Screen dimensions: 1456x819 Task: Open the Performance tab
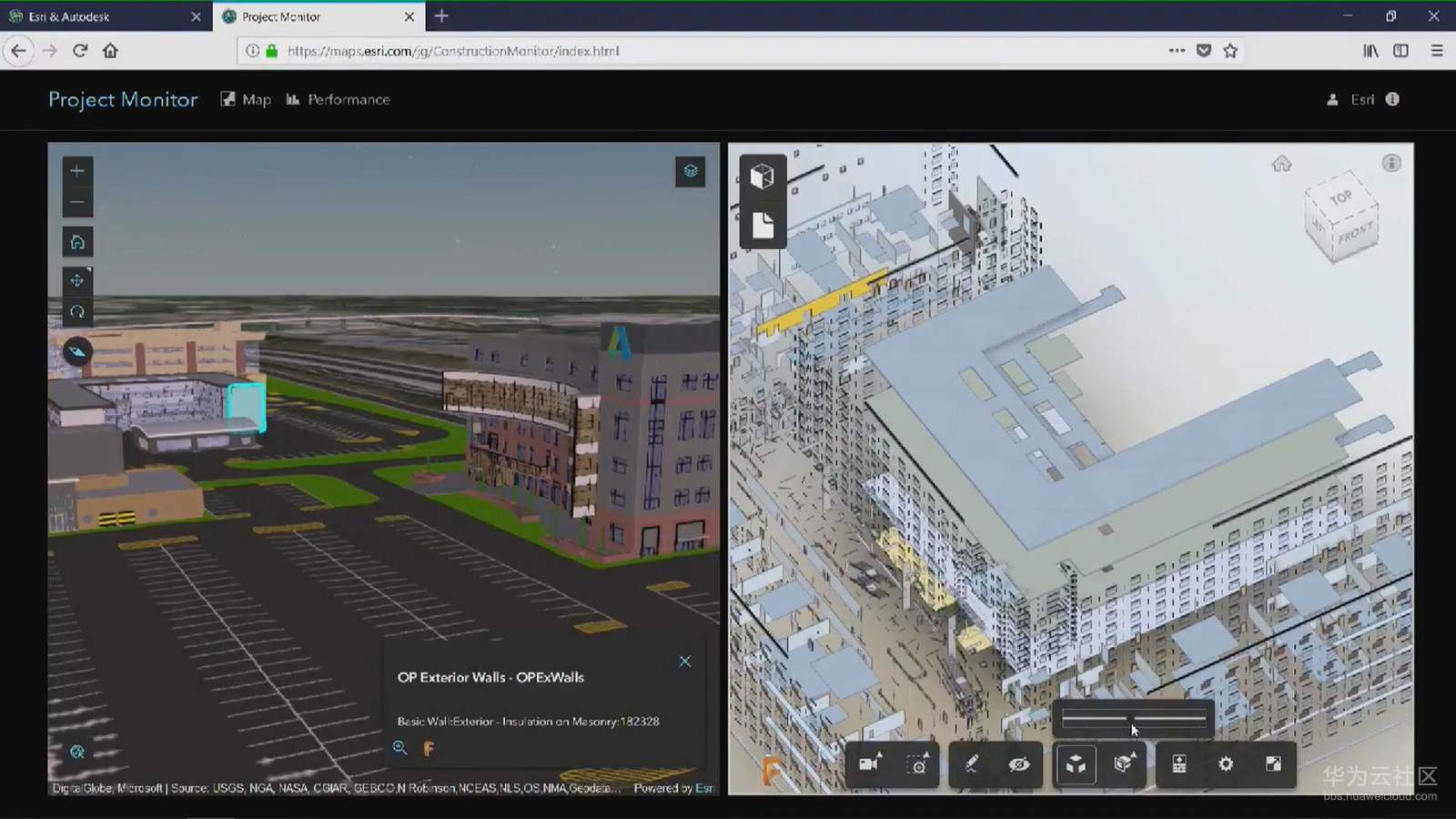click(338, 99)
